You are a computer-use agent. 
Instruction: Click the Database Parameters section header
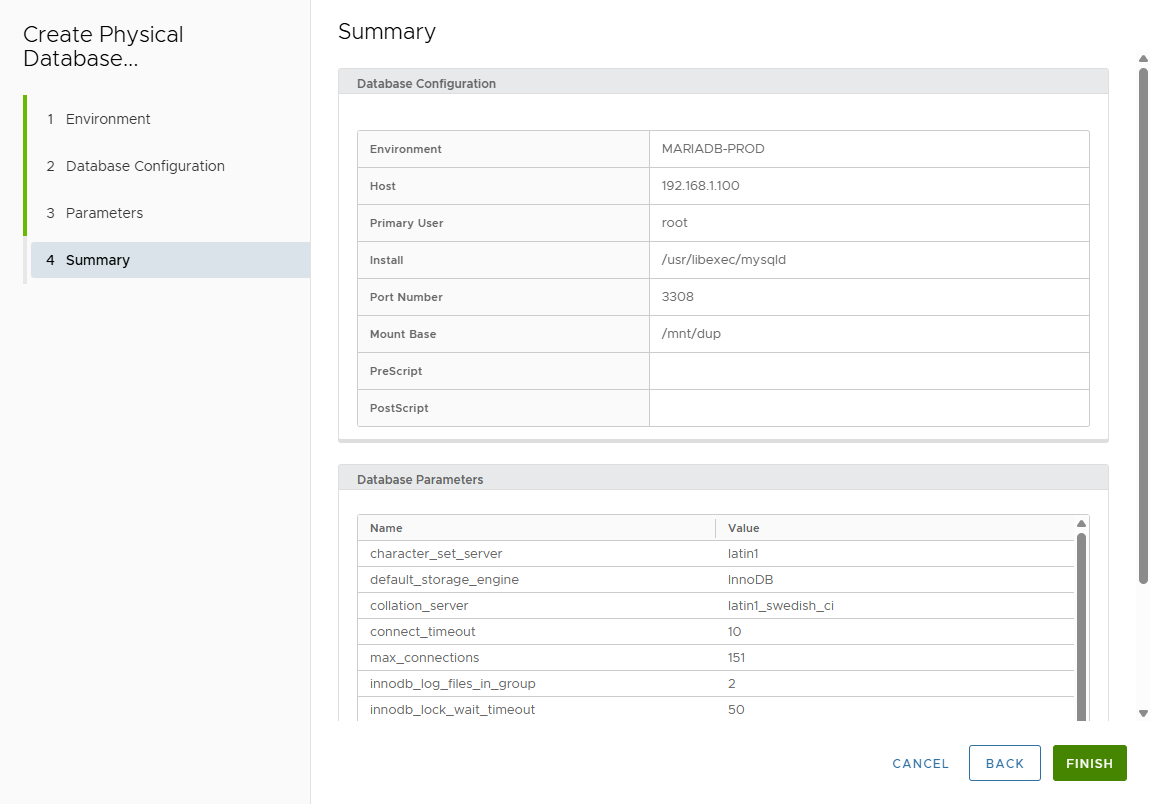click(x=420, y=480)
